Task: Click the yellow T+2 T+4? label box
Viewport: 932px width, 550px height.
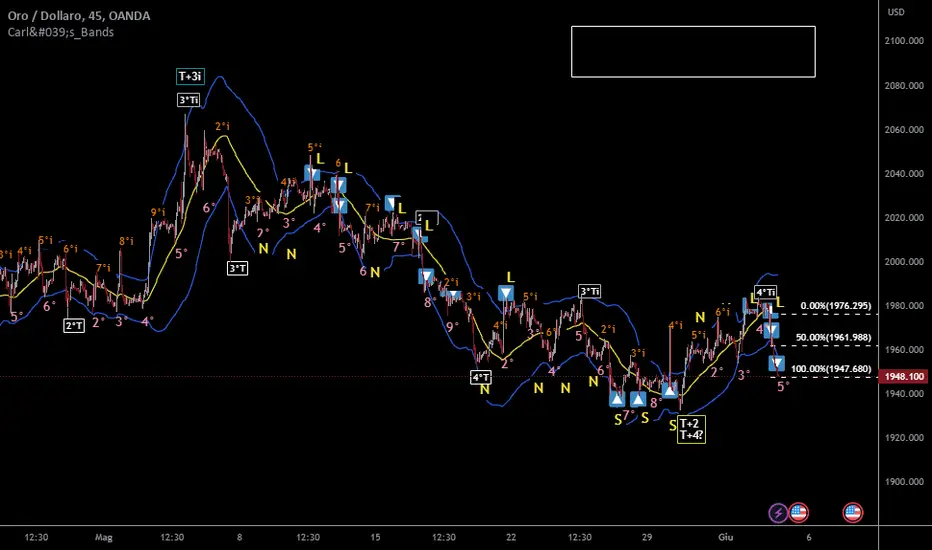Action: [x=691, y=429]
